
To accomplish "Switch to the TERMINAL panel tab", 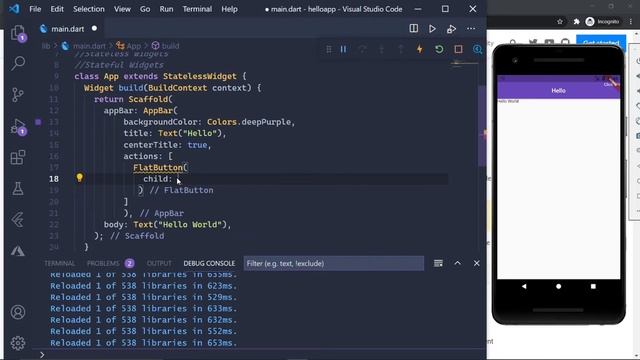I will pyautogui.click(x=59, y=264).
